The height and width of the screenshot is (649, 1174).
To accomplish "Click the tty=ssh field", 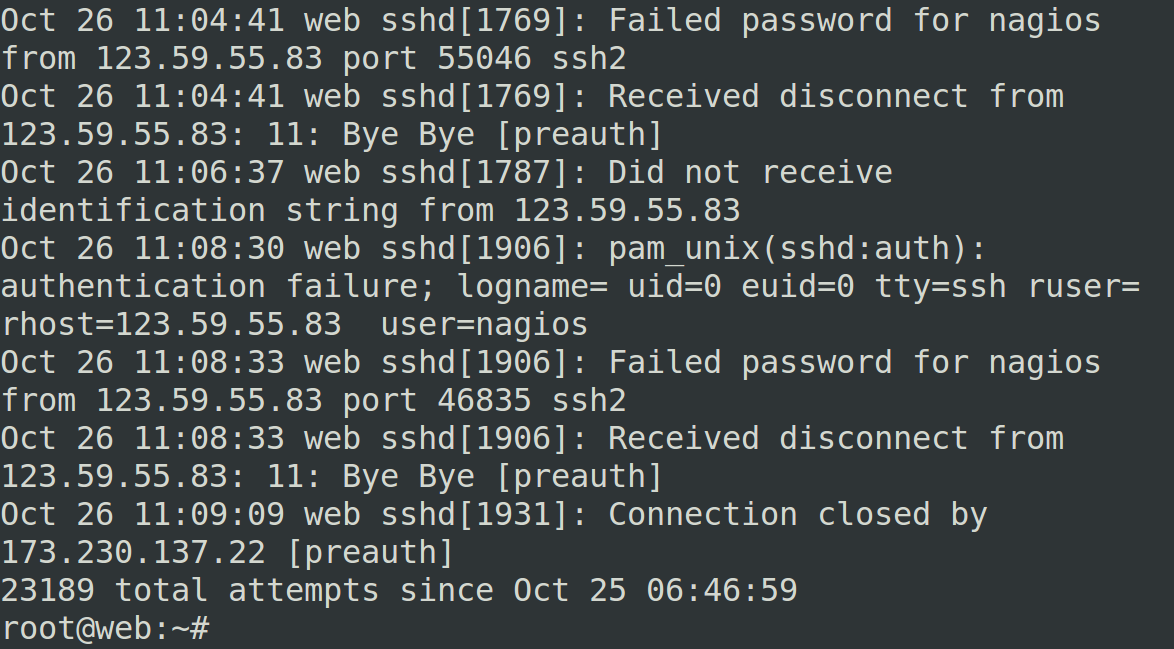I will click(x=940, y=286).
